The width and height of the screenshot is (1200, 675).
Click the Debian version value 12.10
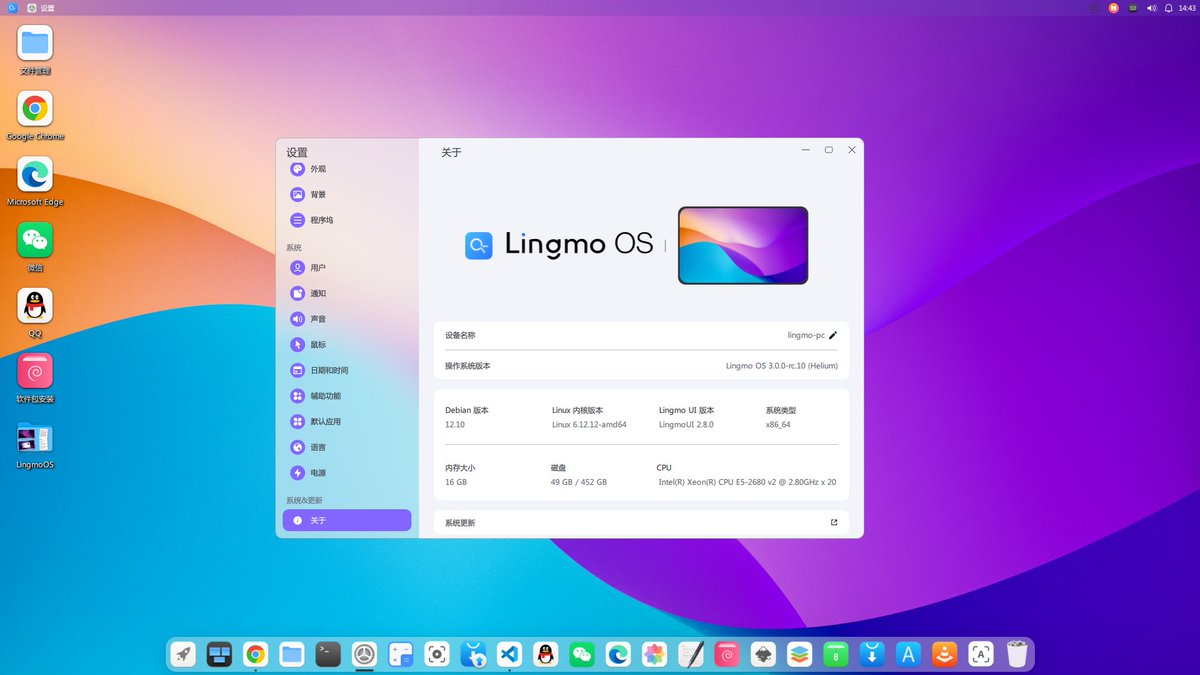click(x=455, y=425)
